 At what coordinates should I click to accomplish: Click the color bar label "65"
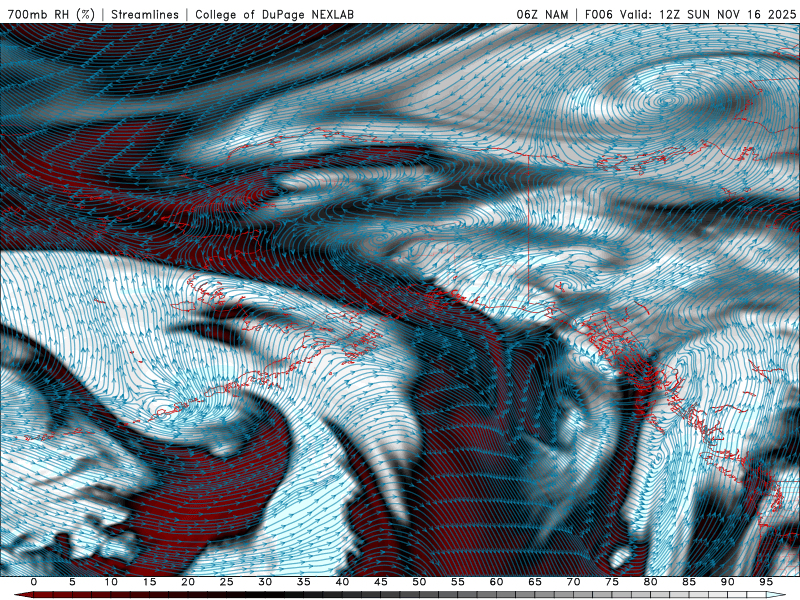click(x=535, y=582)
